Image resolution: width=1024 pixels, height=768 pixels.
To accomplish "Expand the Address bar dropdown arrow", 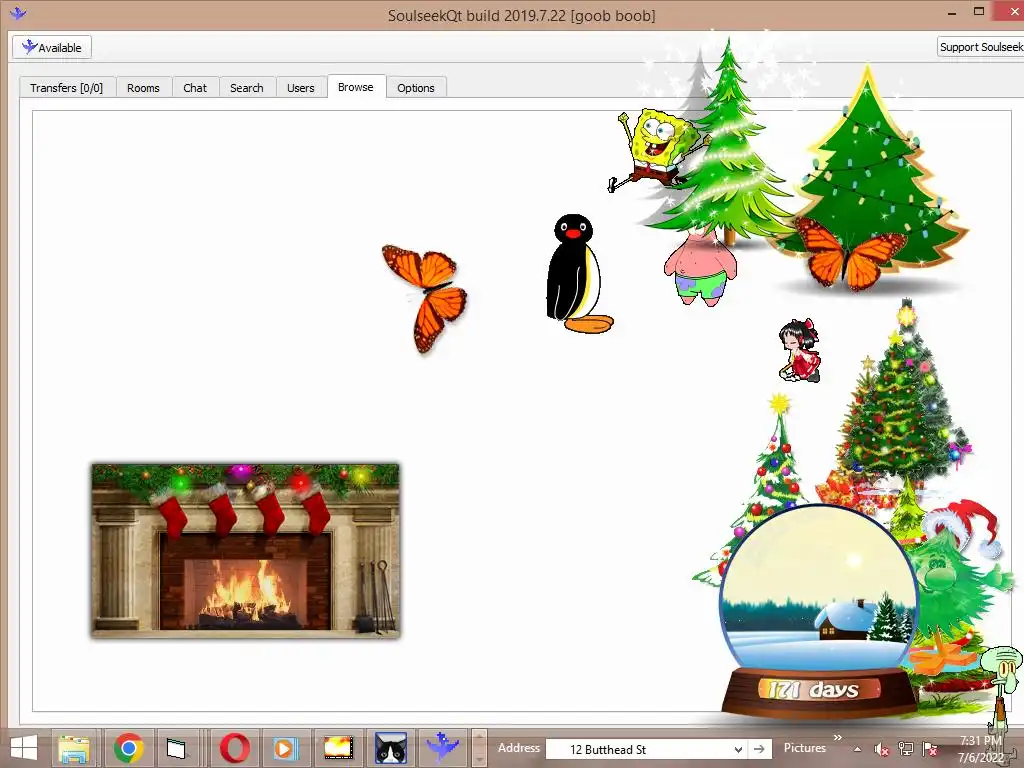I will 738,750.
